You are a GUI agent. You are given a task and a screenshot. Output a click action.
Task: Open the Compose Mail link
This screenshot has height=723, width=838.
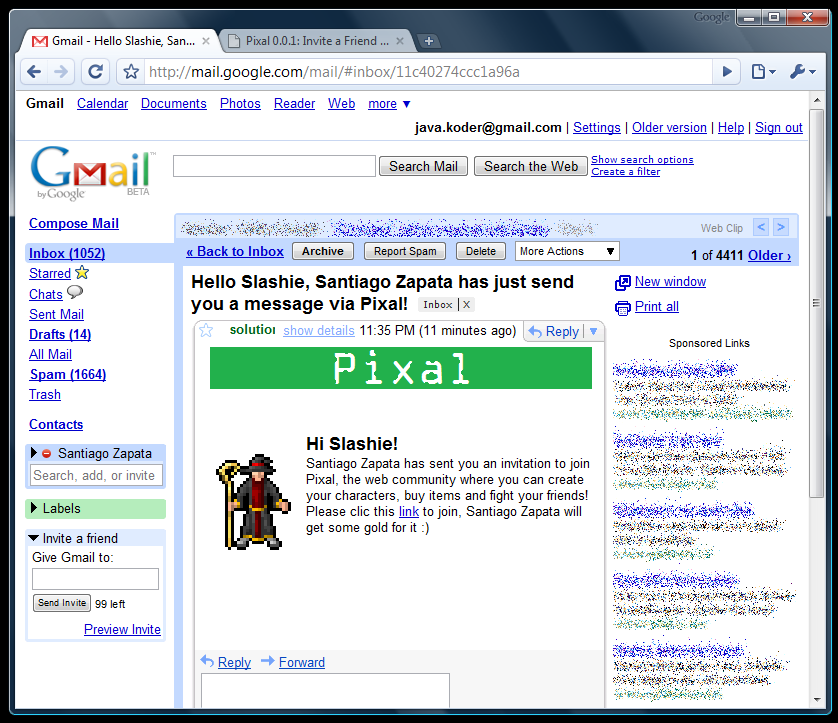73,223
